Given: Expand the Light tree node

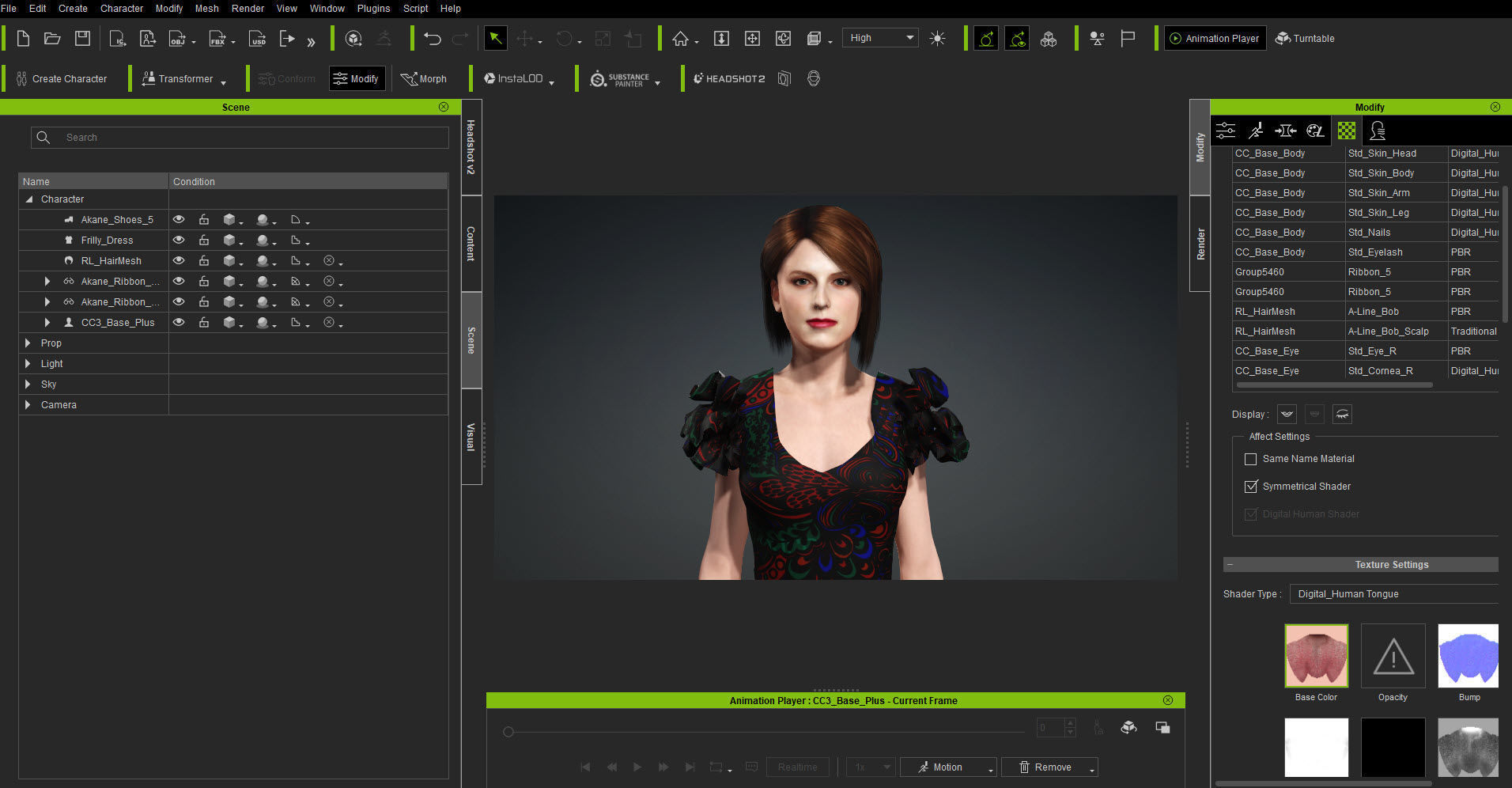Looking at the screenshot, I should click(28, 363).
